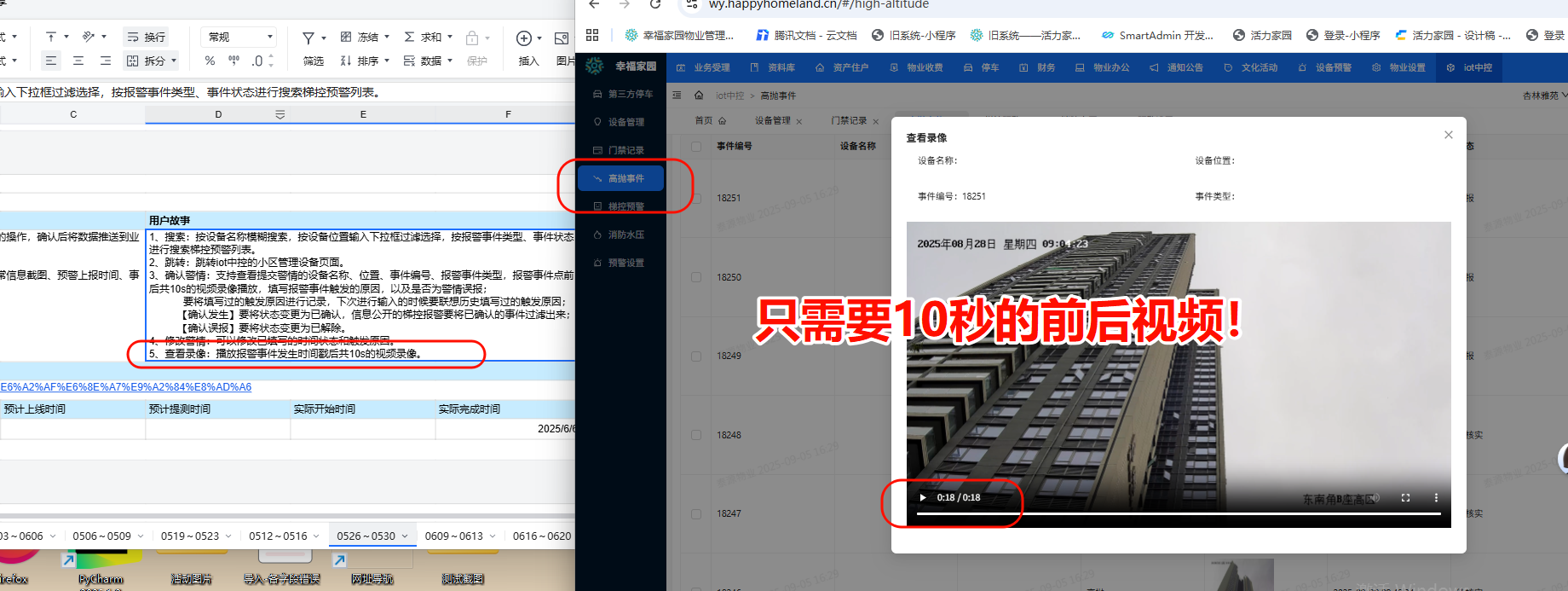
Task: Open 预警设置 in the sidebar
Action: coord(619,263)
